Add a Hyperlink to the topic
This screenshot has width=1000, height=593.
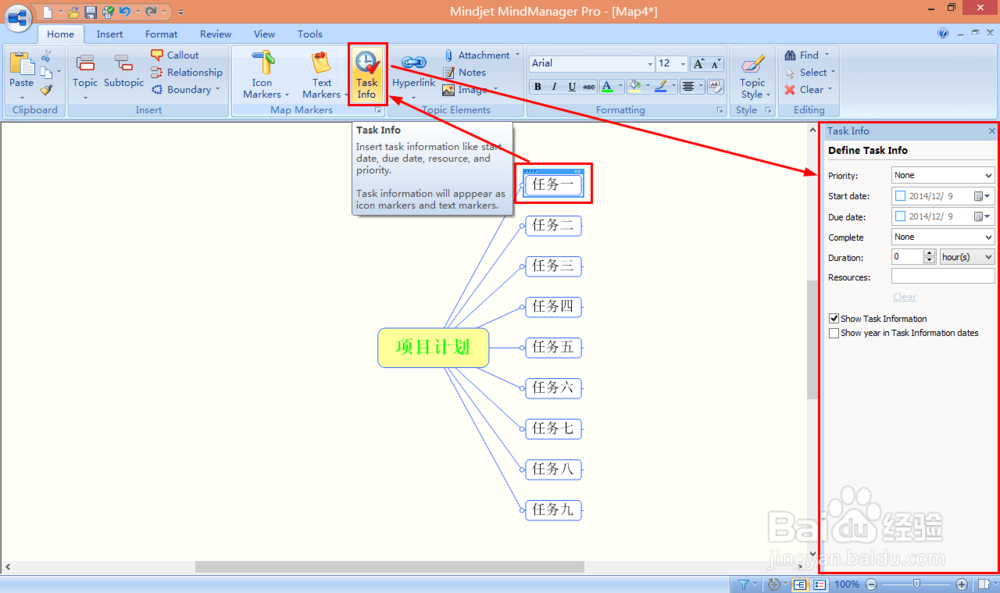[x=413, y=71]
